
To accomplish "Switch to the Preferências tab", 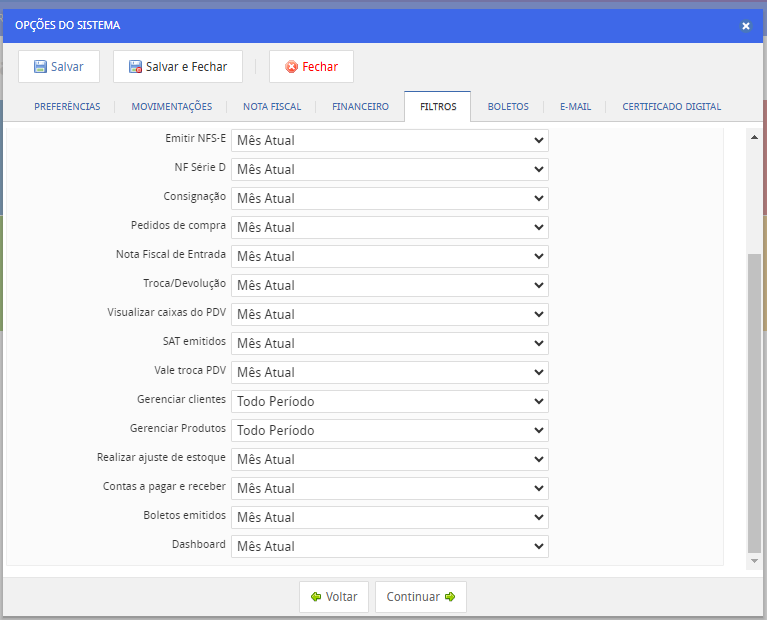I will tap(67, 107).
